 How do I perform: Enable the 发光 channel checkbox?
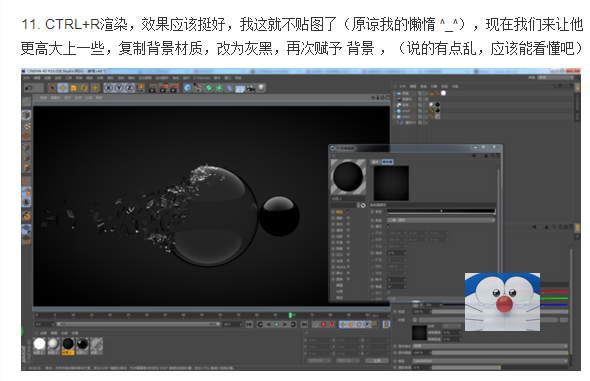(348, 224)
